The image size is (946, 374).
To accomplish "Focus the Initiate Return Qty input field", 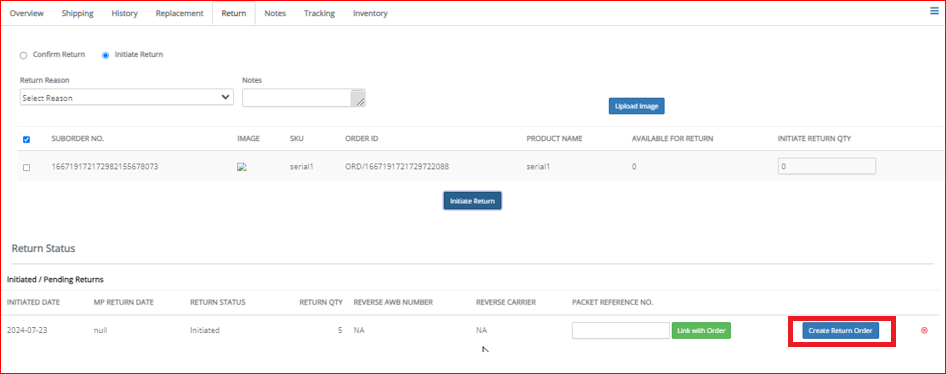I will 827,166.
